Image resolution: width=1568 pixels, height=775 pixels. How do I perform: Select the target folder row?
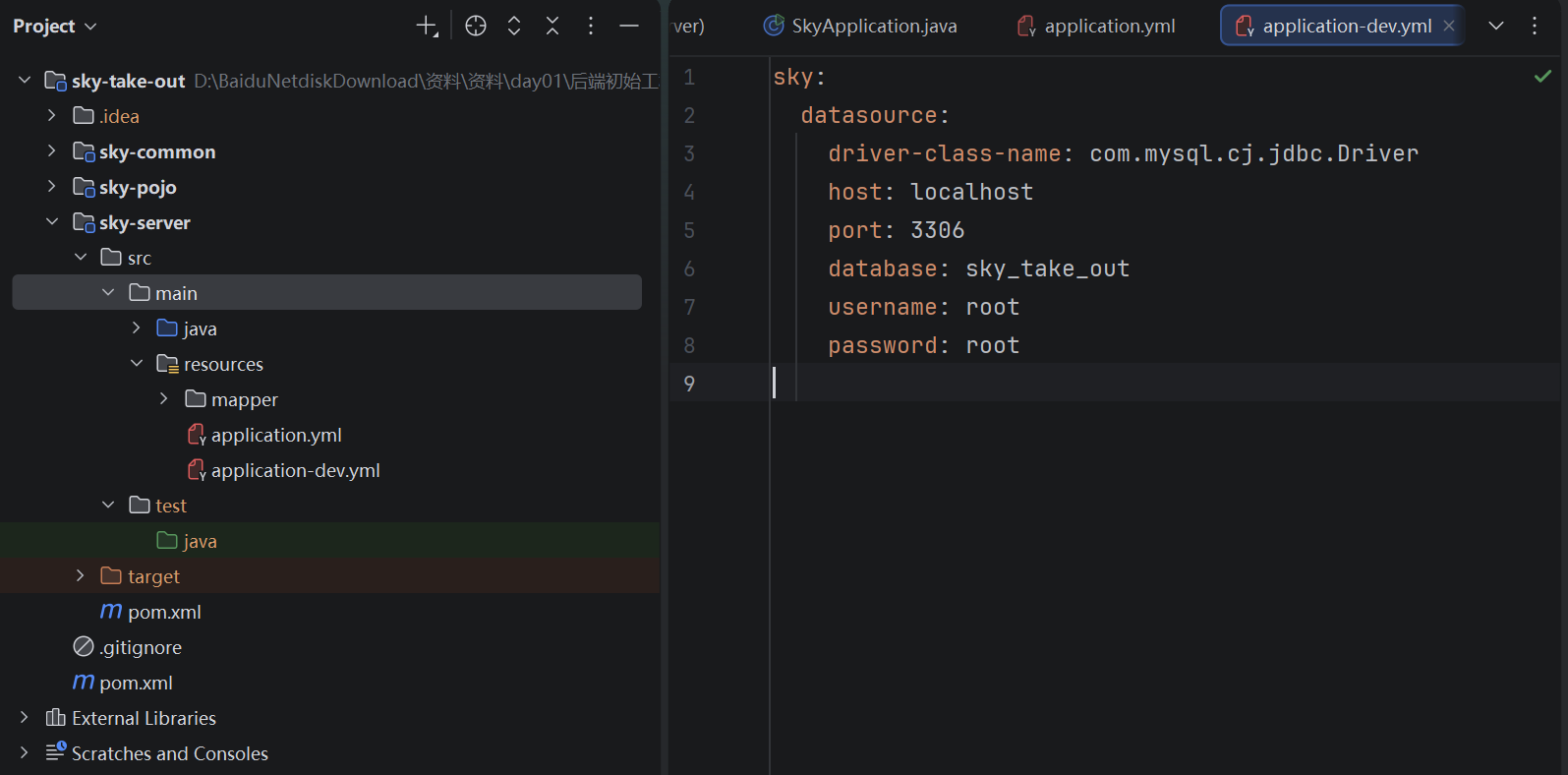click(x=330, y=575)
